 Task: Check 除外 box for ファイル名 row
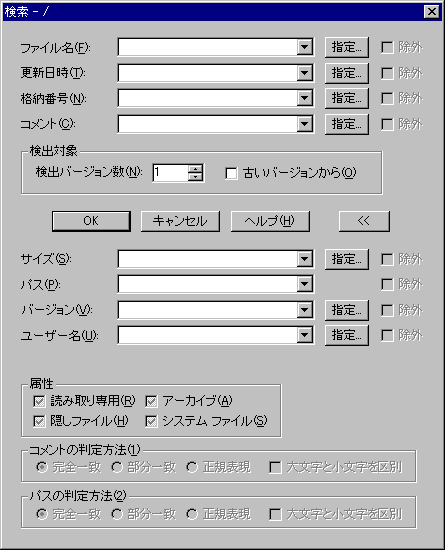coord(387,47)
